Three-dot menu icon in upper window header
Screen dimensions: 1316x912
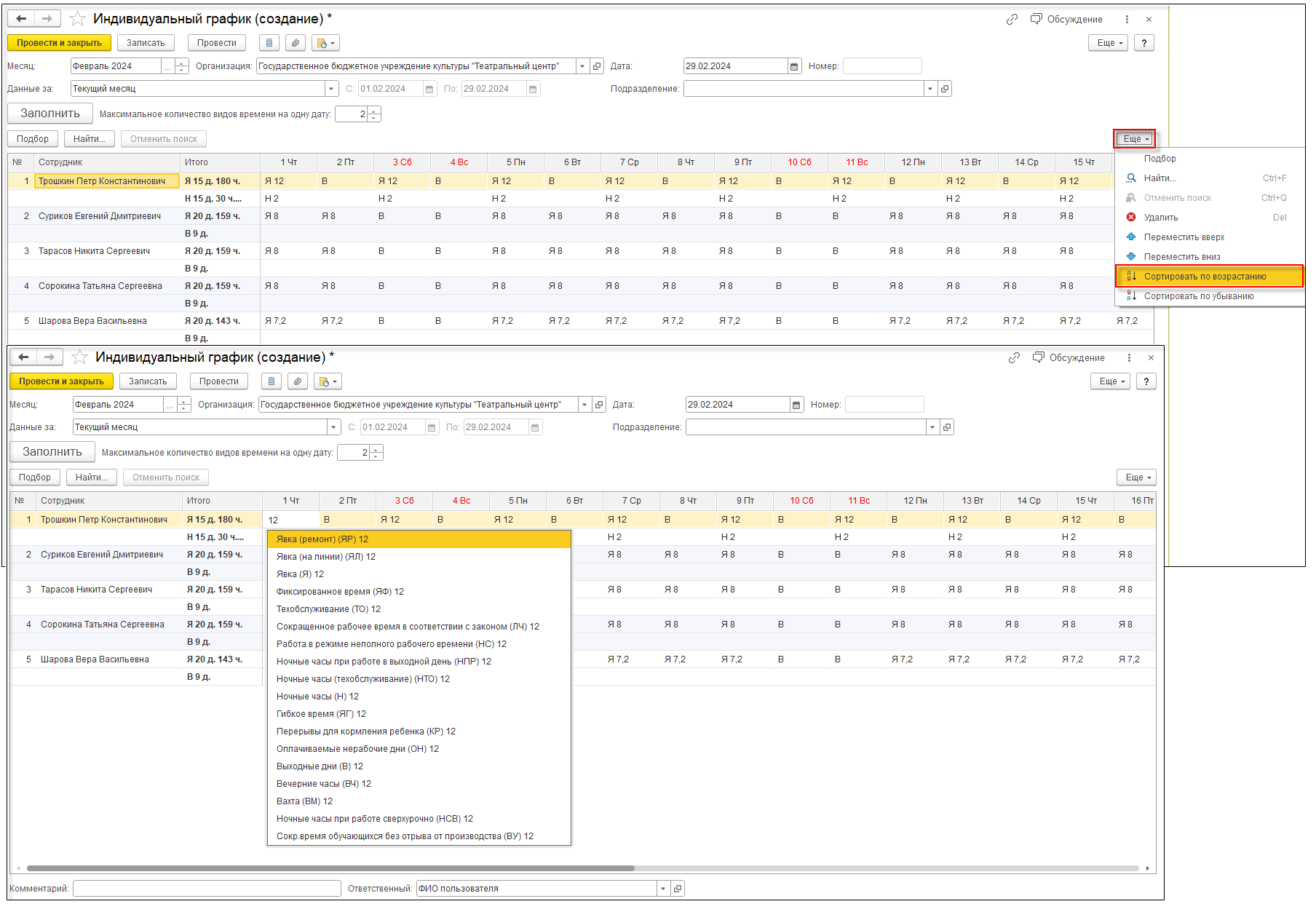coord(1127,20)
